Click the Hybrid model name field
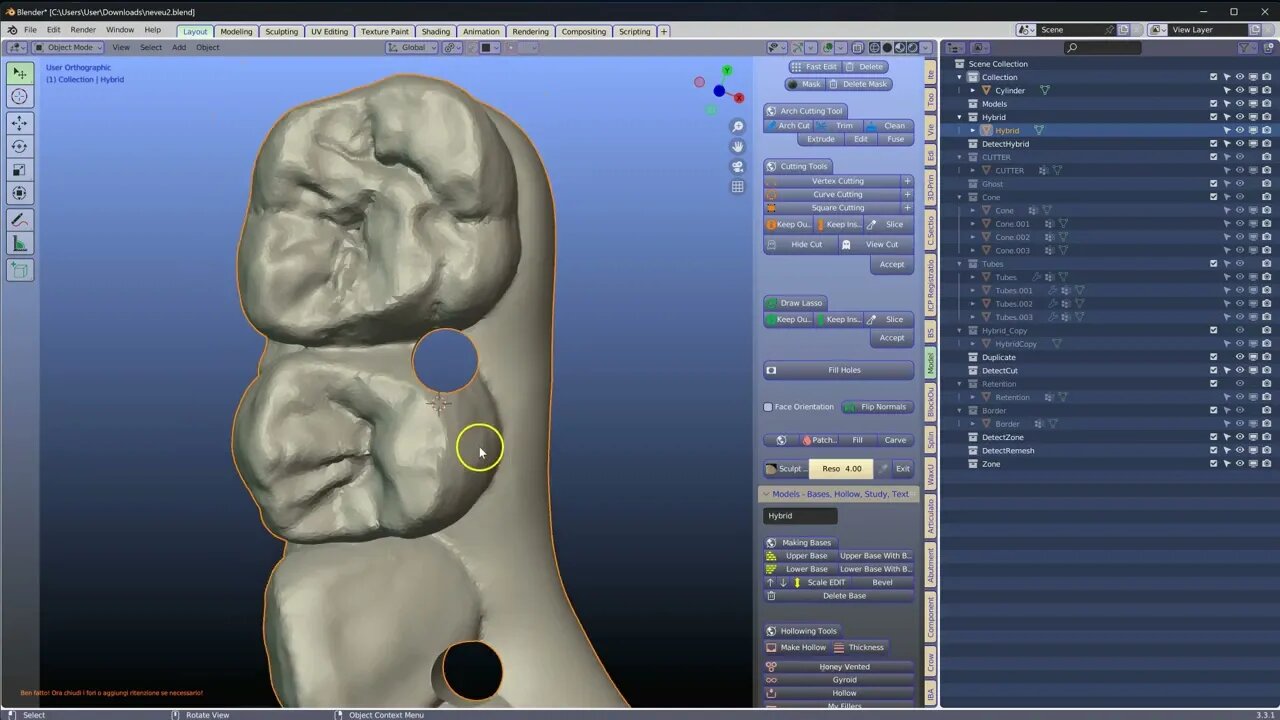The image size is (1280, 720). pyautogui.click(x=800, y=516)
